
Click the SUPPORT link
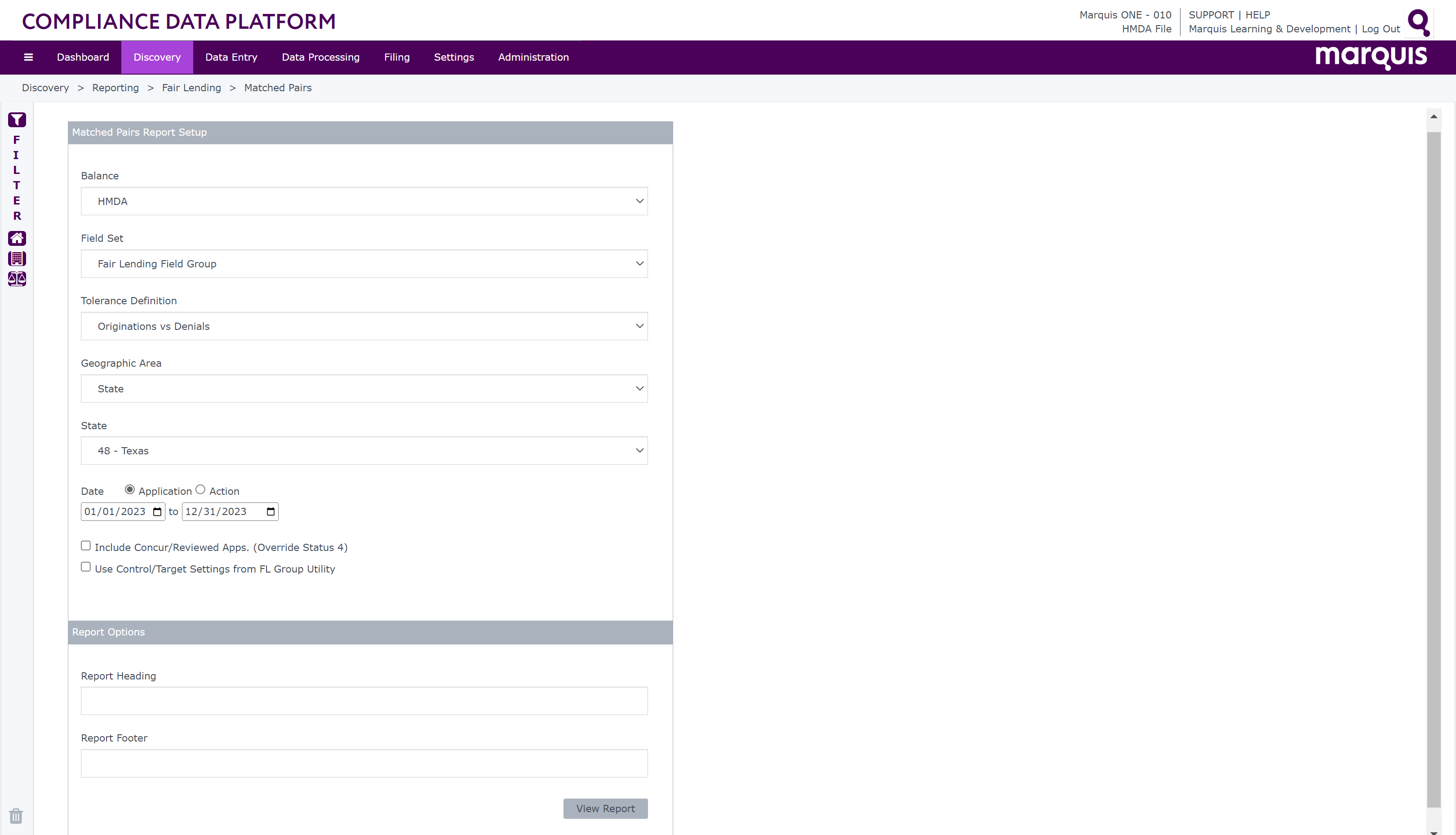(x=1211, y=15)
